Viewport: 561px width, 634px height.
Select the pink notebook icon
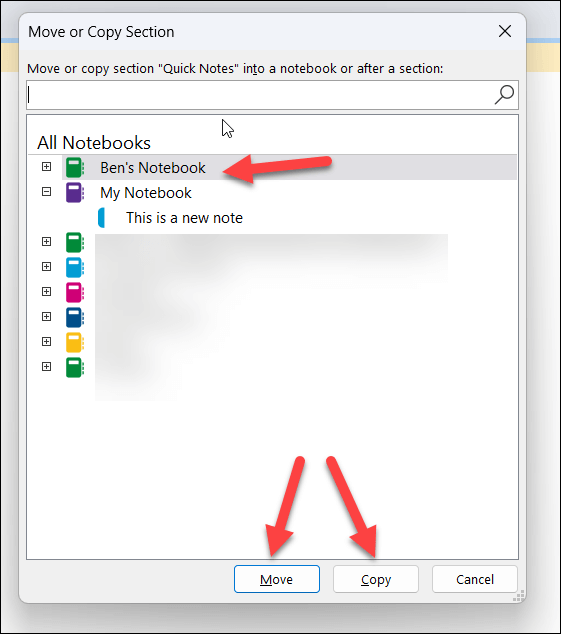pyautogui.click(x=75, y=292)
